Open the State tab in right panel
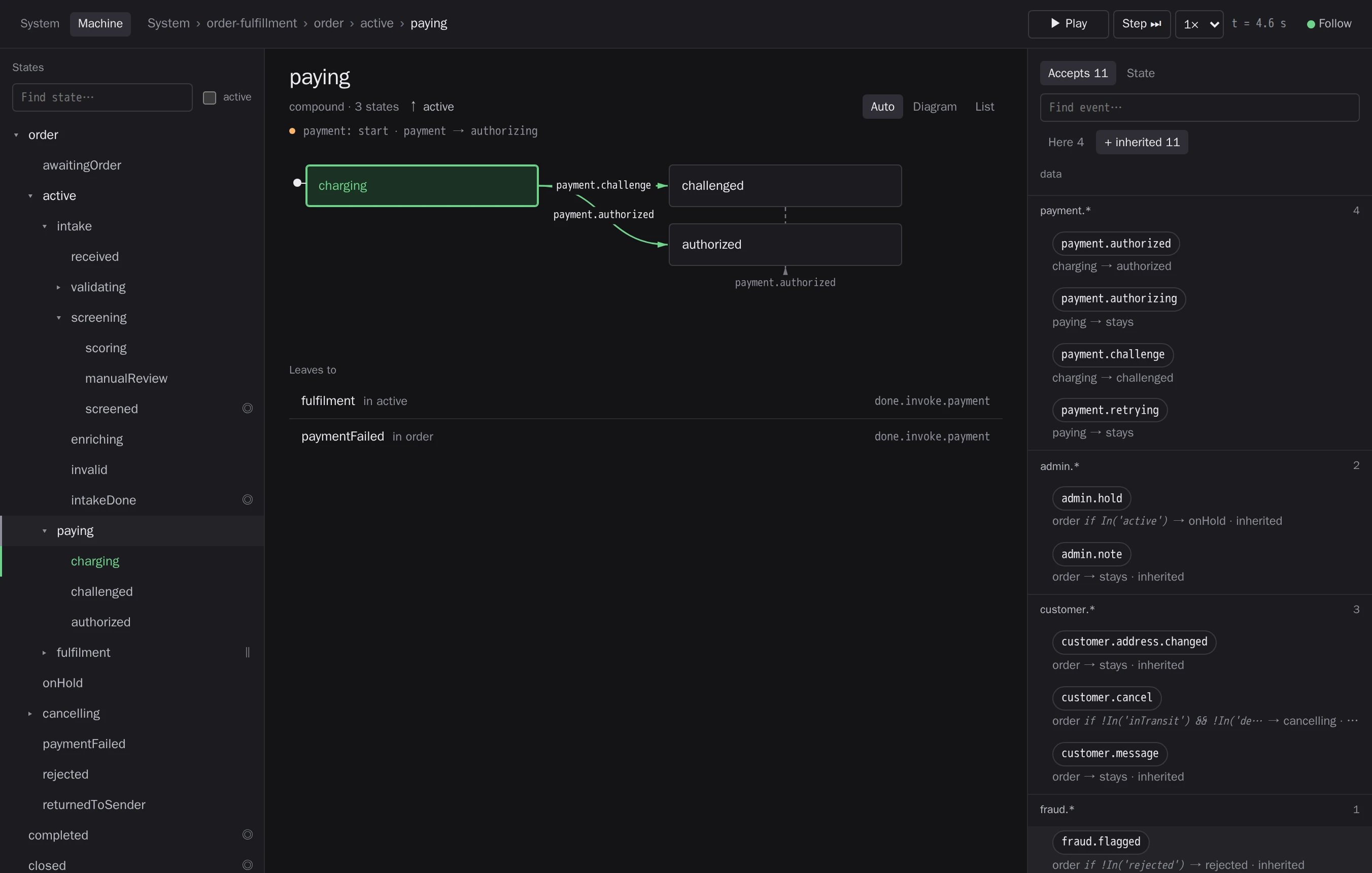The image size is (1372, 873). point(1140,73)
